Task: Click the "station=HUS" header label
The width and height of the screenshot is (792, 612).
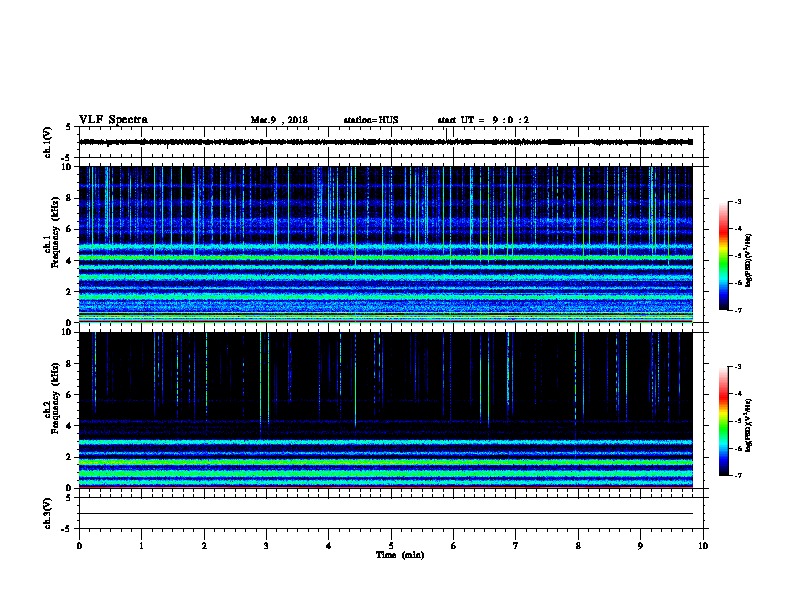Action: pyautogui.click(x=371, y=120)
